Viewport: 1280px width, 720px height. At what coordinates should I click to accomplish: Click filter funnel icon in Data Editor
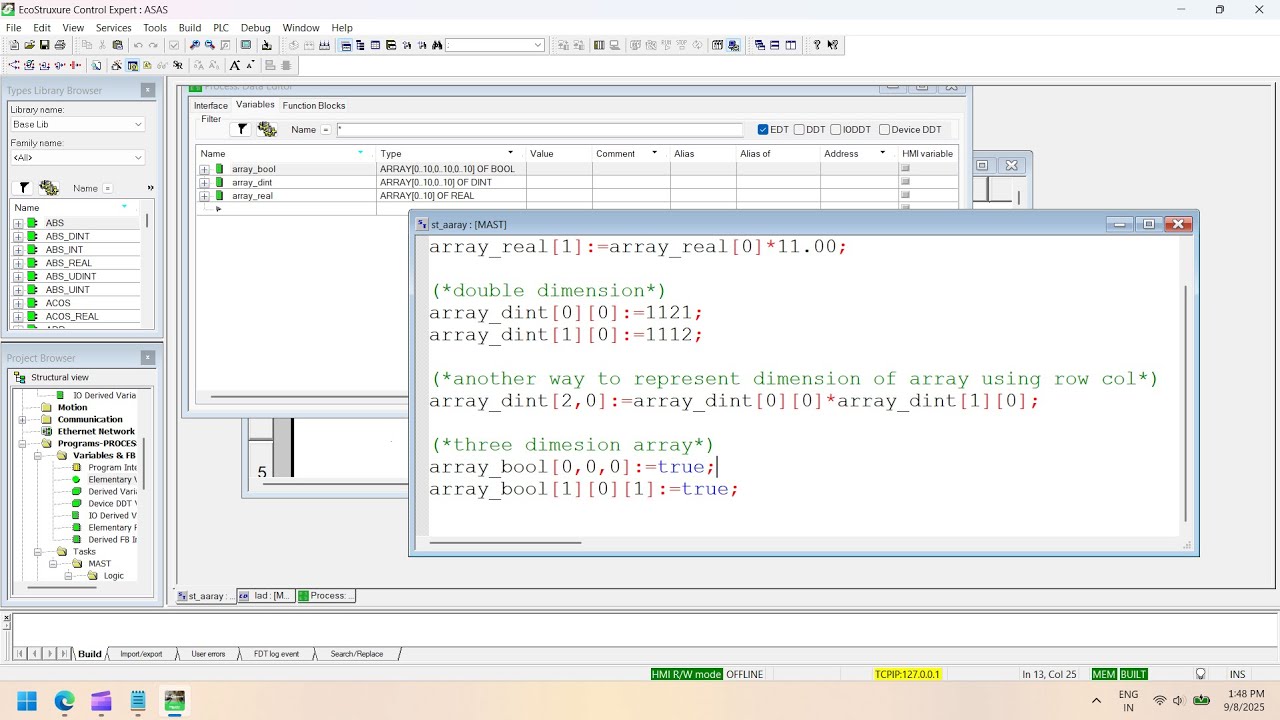pos(241,129)
